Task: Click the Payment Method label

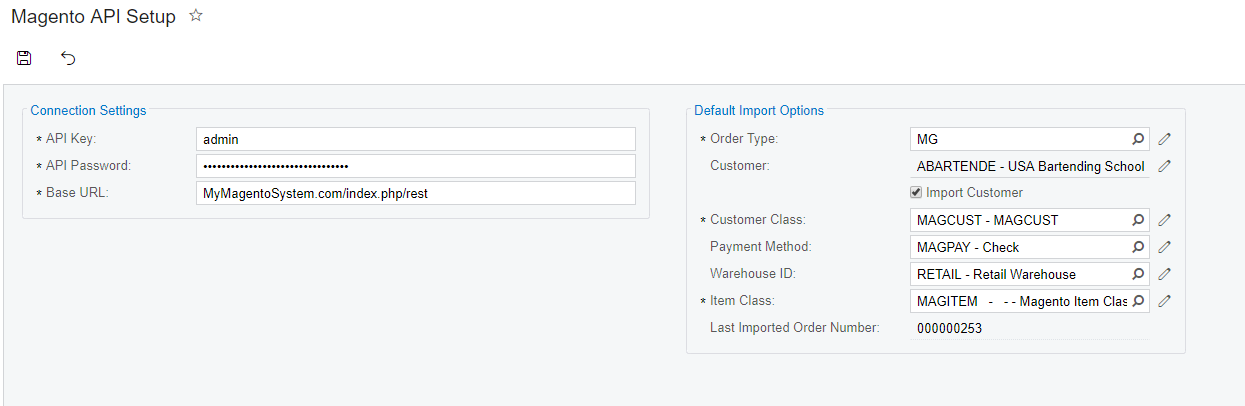Action: (761, 247)
